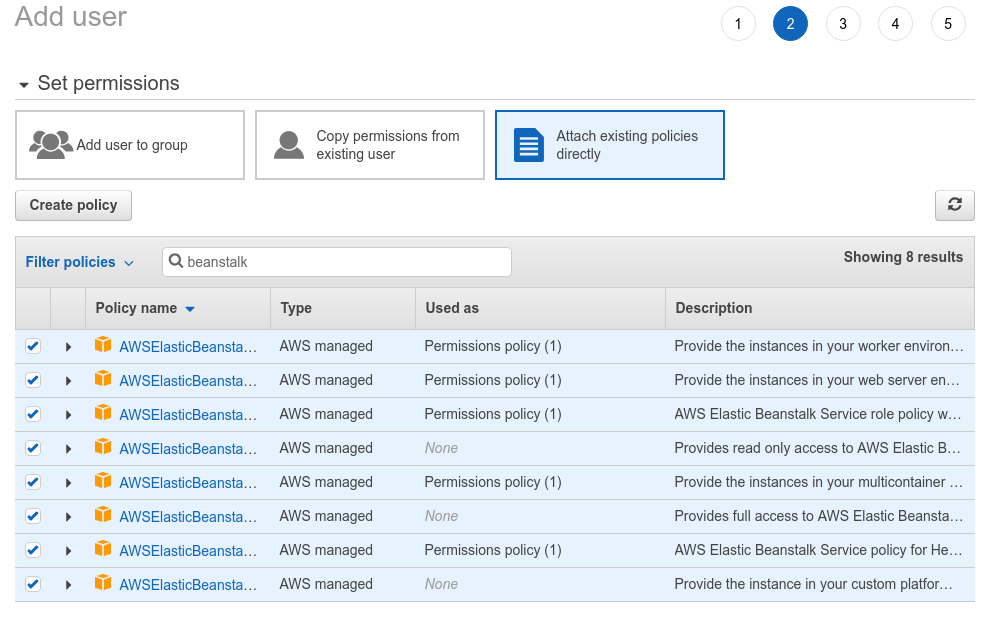Screen dimensions: 1001x631
Task: Click the orange policy icon for worker environment row
Action: tap(103, 345)
